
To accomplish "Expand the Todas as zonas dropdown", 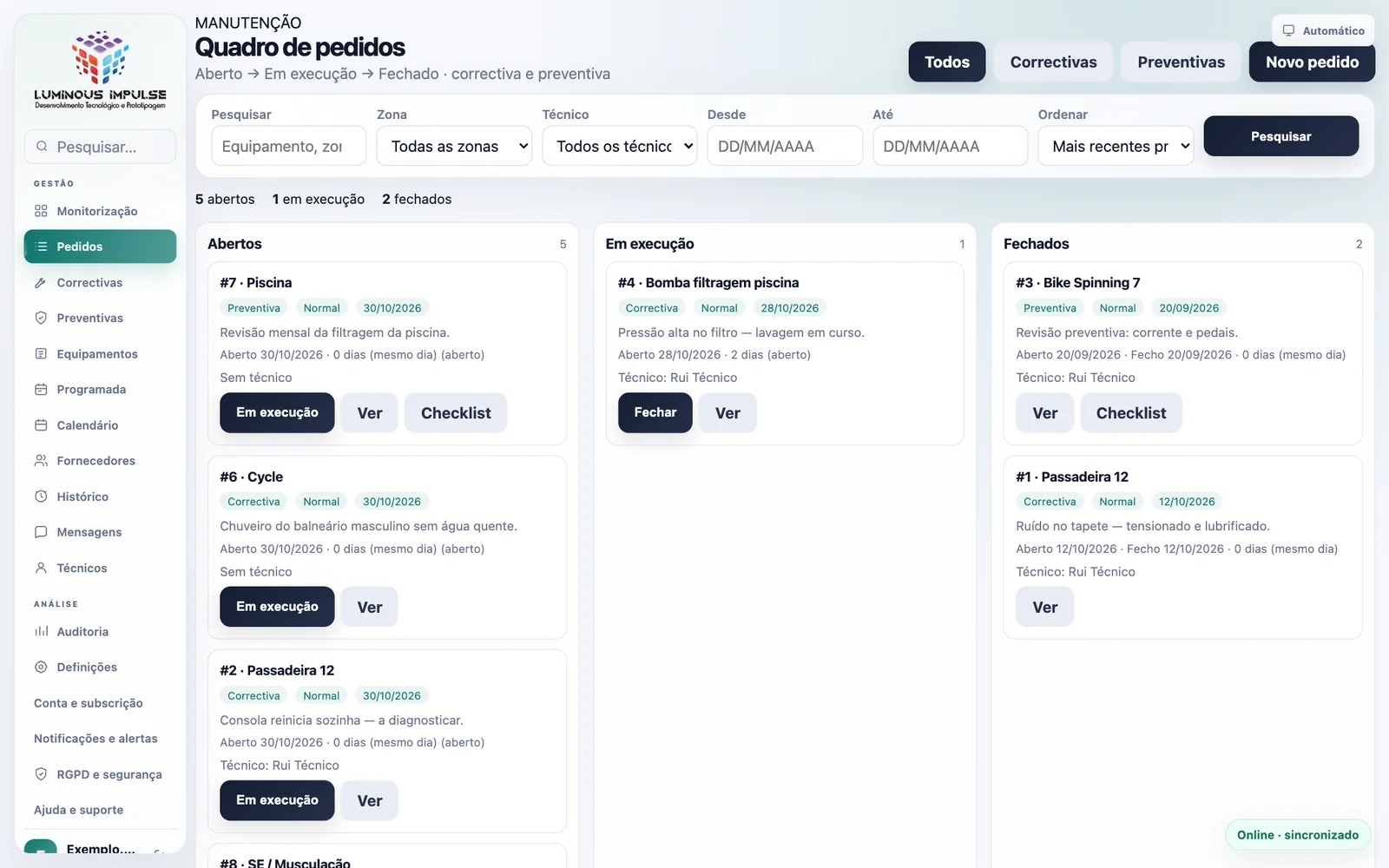I will point(454,146).
